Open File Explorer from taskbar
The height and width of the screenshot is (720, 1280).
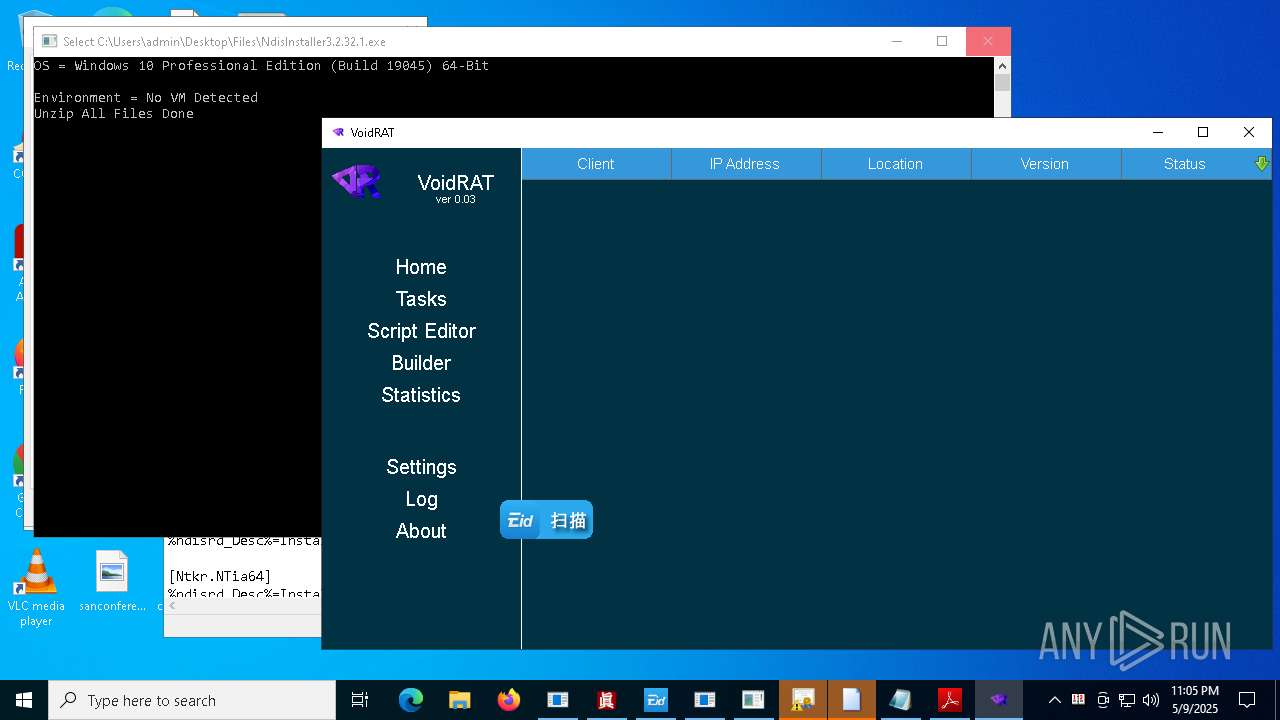coord(460,700)
